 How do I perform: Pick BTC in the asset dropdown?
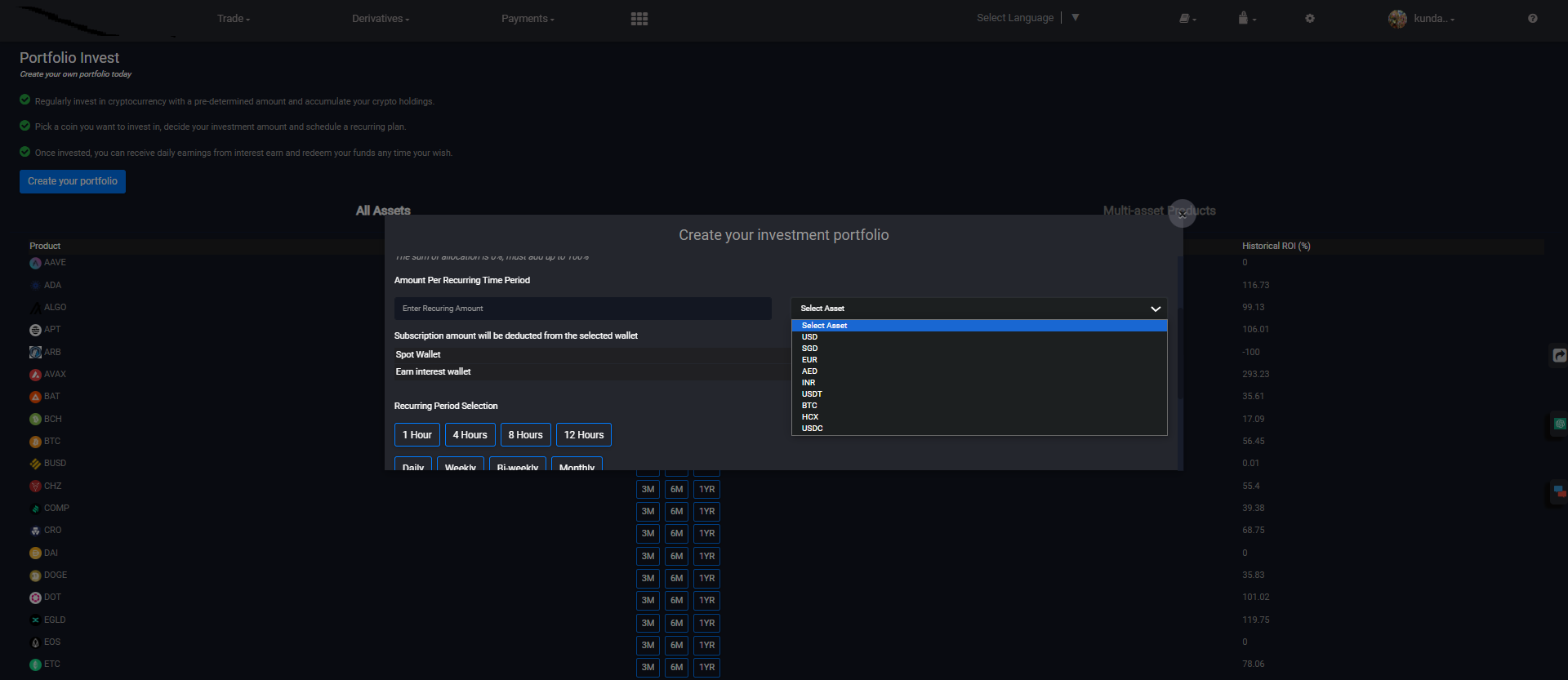(x=809, y=406)
